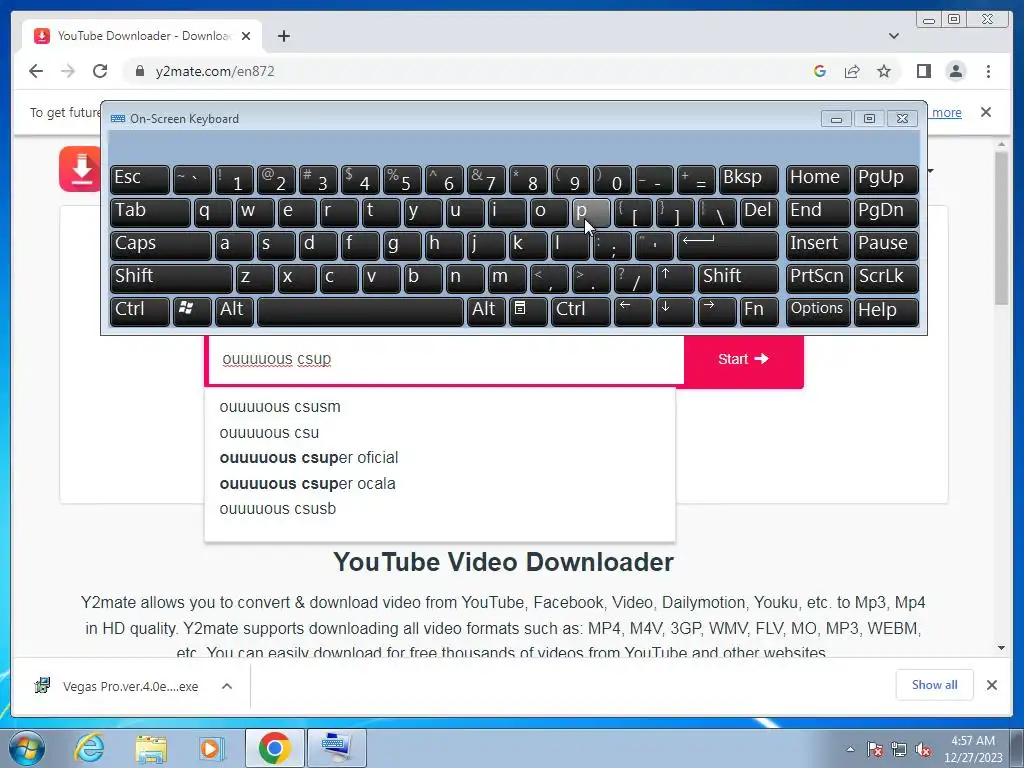Click the address bar URL y2mate.com/en872
Viewport: 1024px width, 768px height.
[x=215, y=71]
